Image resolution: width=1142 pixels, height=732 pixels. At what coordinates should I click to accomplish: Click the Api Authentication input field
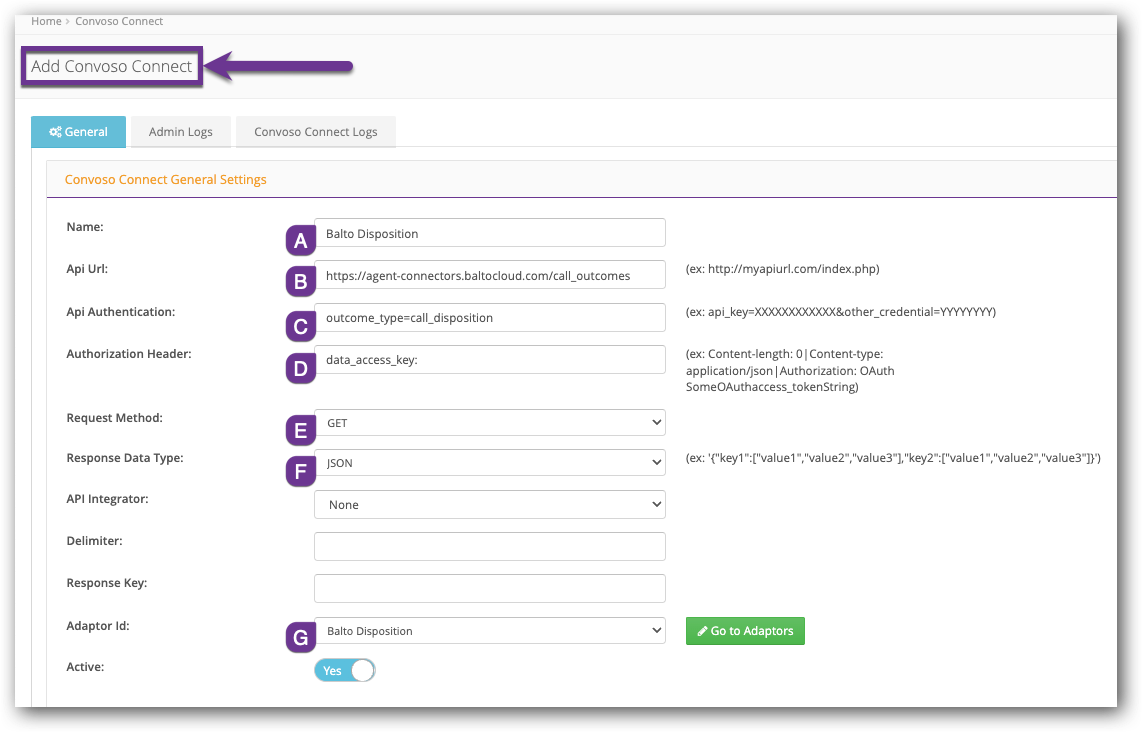point(489,318)
